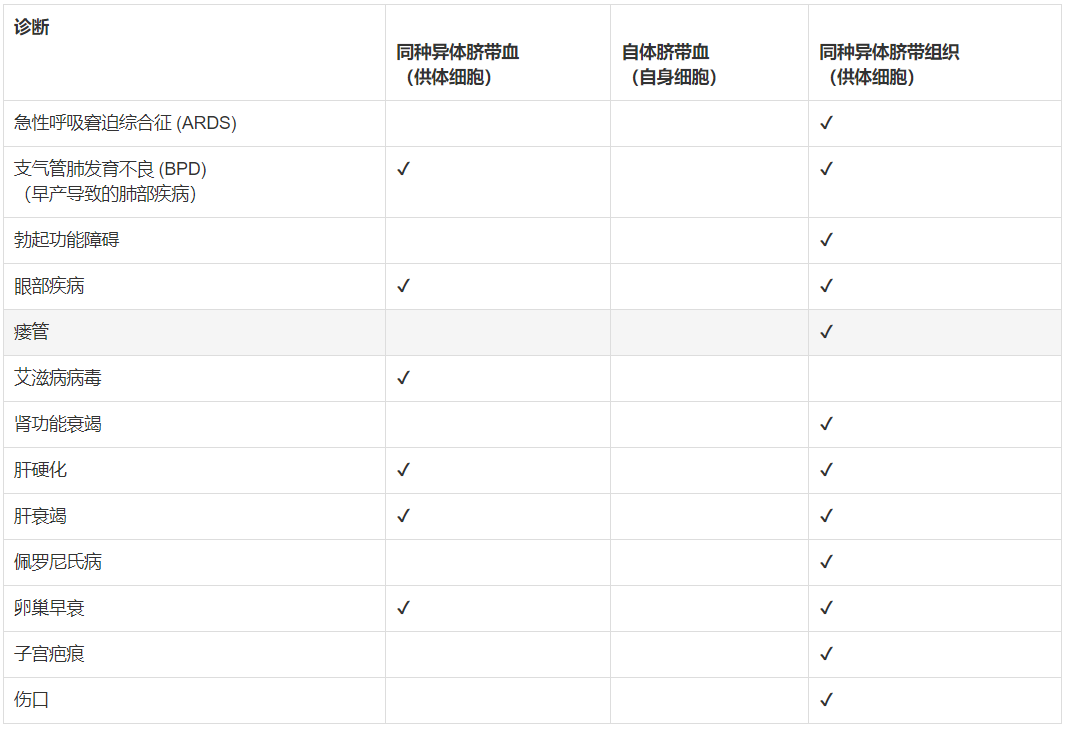Click the 勃起功能障碍 row checkmark
This screenshot has width=1065, height=729.
click(826, 240)
